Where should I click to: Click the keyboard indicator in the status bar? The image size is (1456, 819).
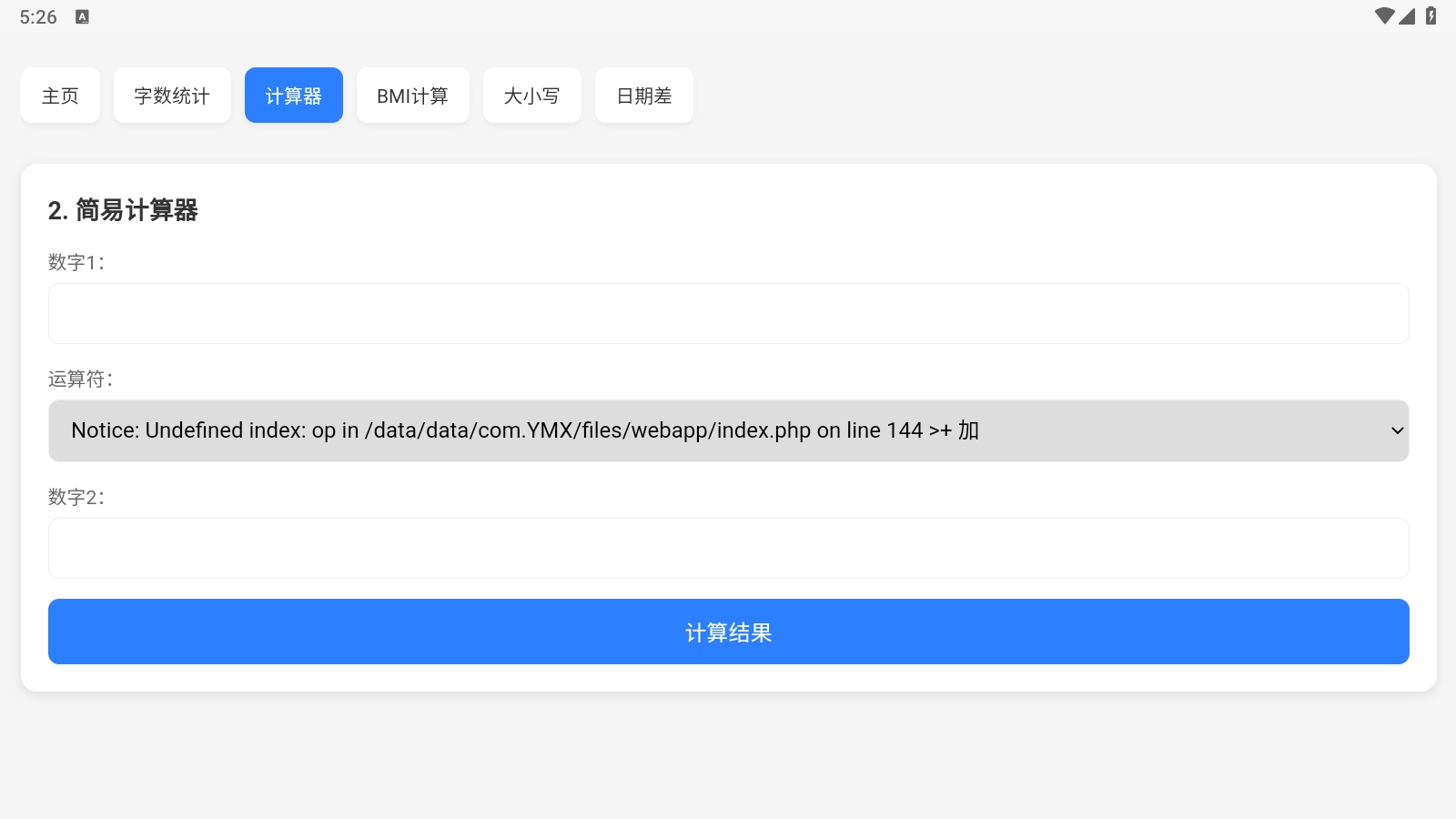click(82, 15)
